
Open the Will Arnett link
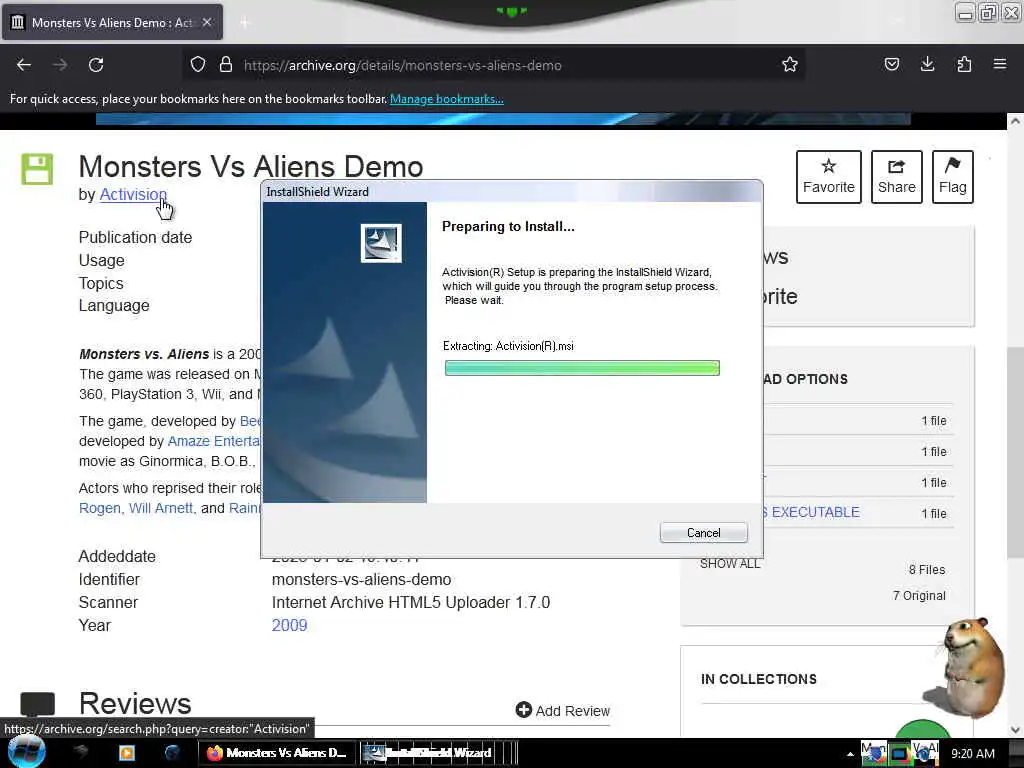coord(161,508)
